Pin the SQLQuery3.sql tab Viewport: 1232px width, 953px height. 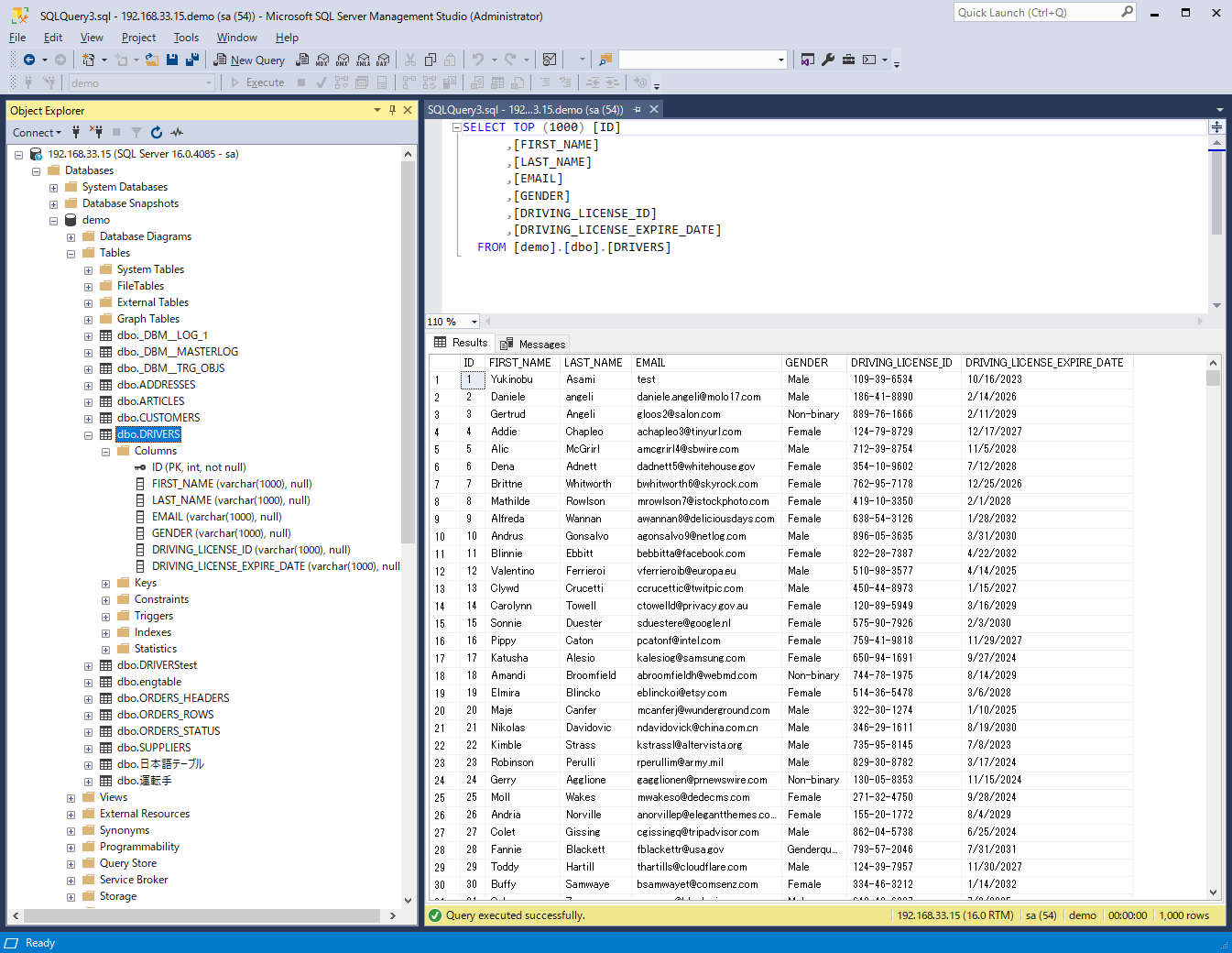pyautogui.click(x=637, y=110)
